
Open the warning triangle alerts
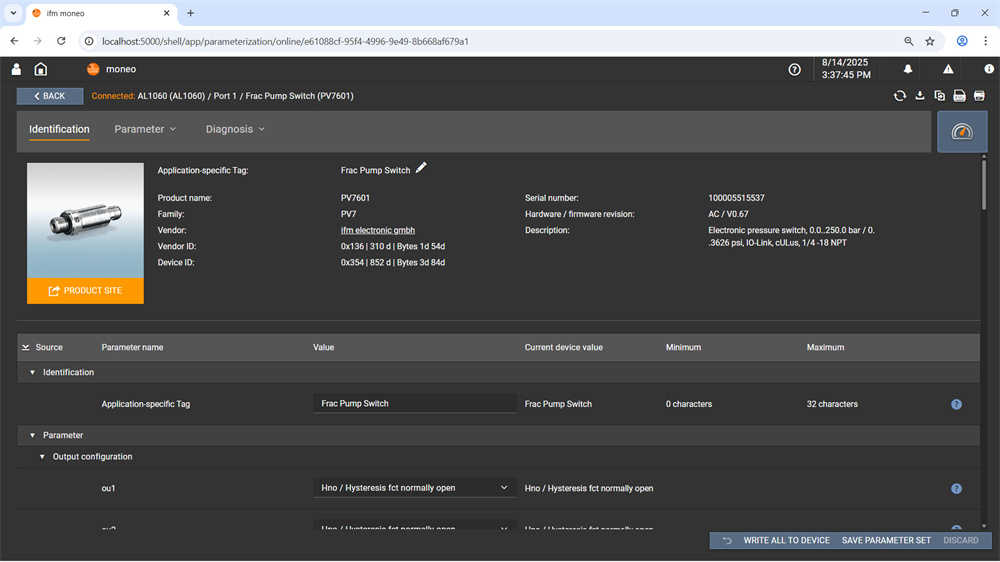point(948,69)
